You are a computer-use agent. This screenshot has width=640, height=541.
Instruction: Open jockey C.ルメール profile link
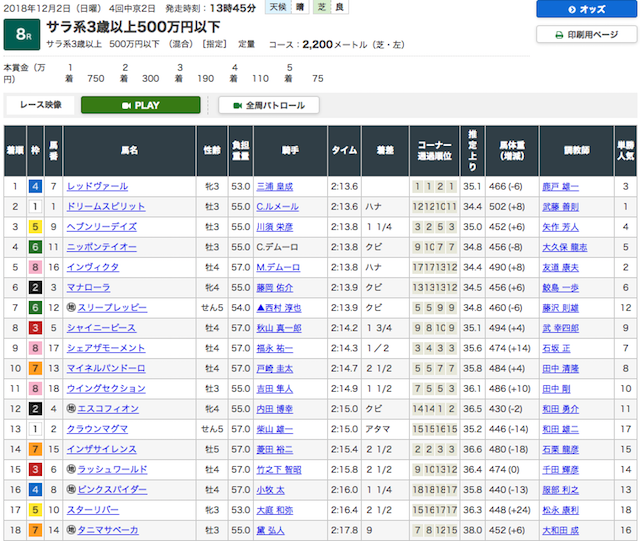coord(278,207)
